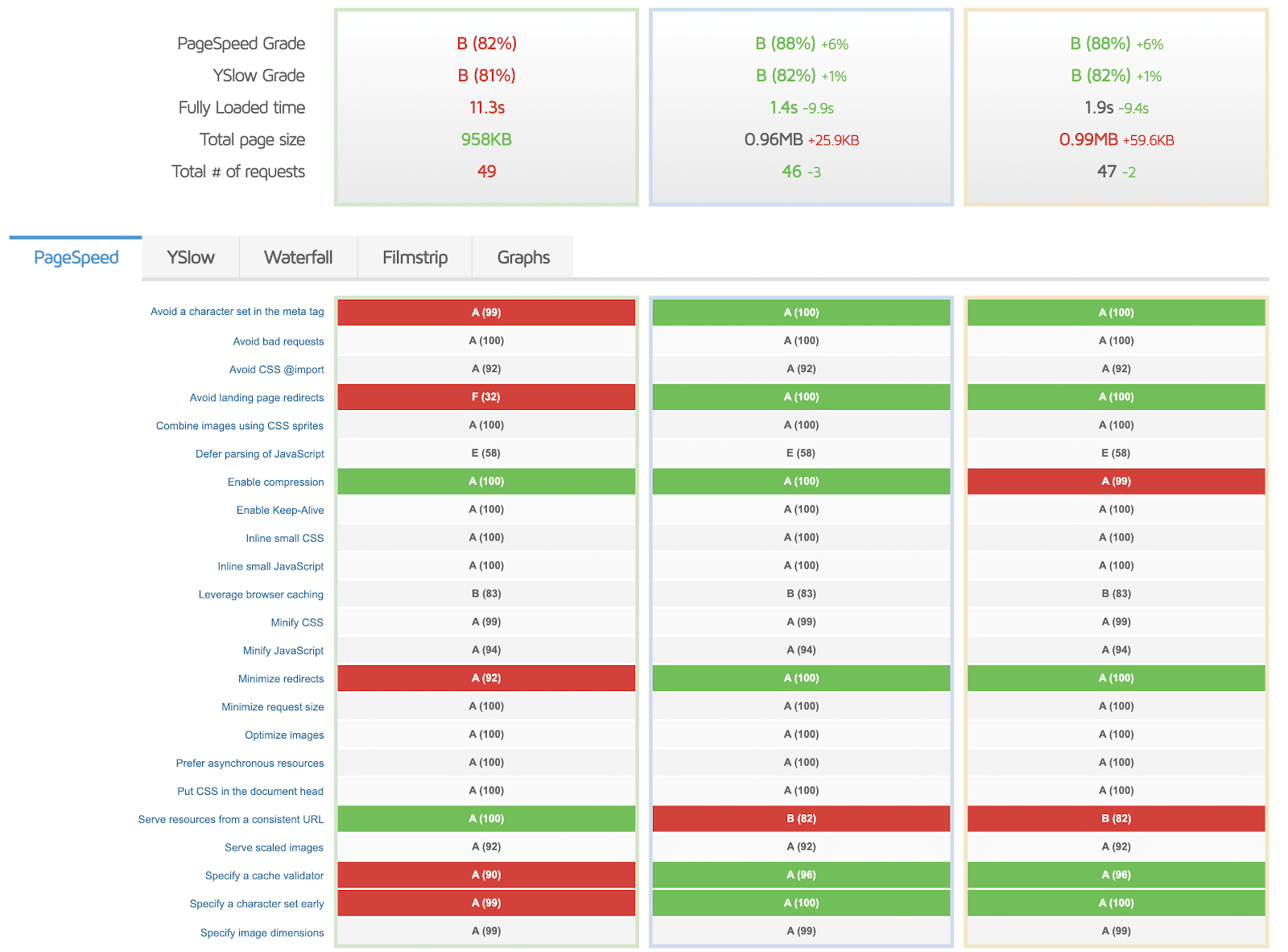The height and width of the screenshot is (952, 1288).
Task: Click 'Minimize redirects' link
Action: (x=280, y=679)
